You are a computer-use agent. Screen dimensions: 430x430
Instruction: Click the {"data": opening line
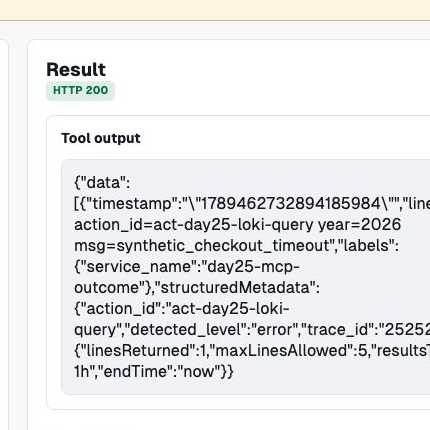pos(102,183)
